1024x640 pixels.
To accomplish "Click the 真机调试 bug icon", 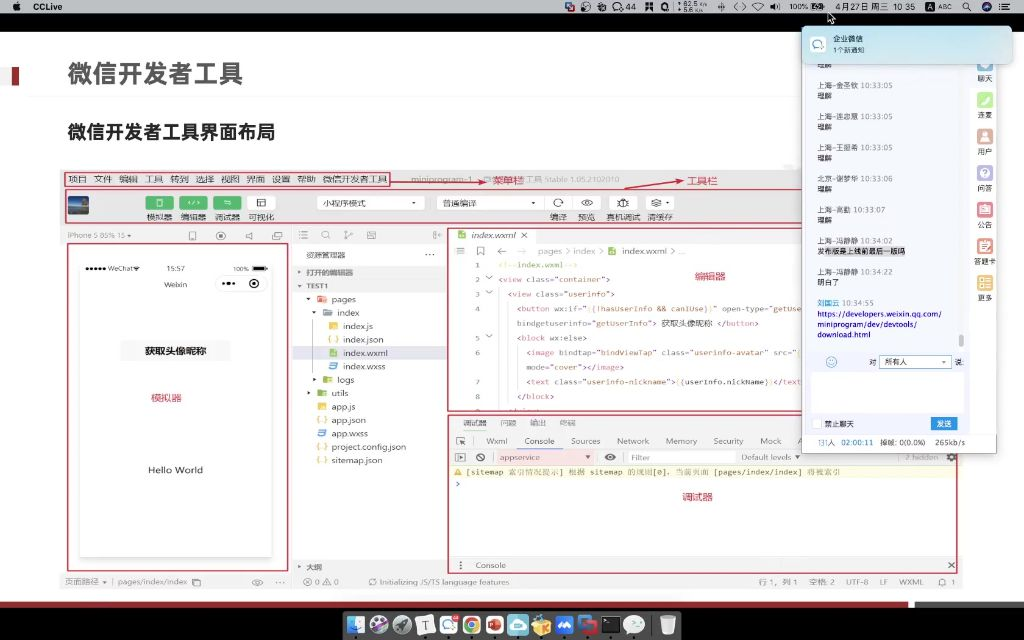I will (x=622, y=203).
